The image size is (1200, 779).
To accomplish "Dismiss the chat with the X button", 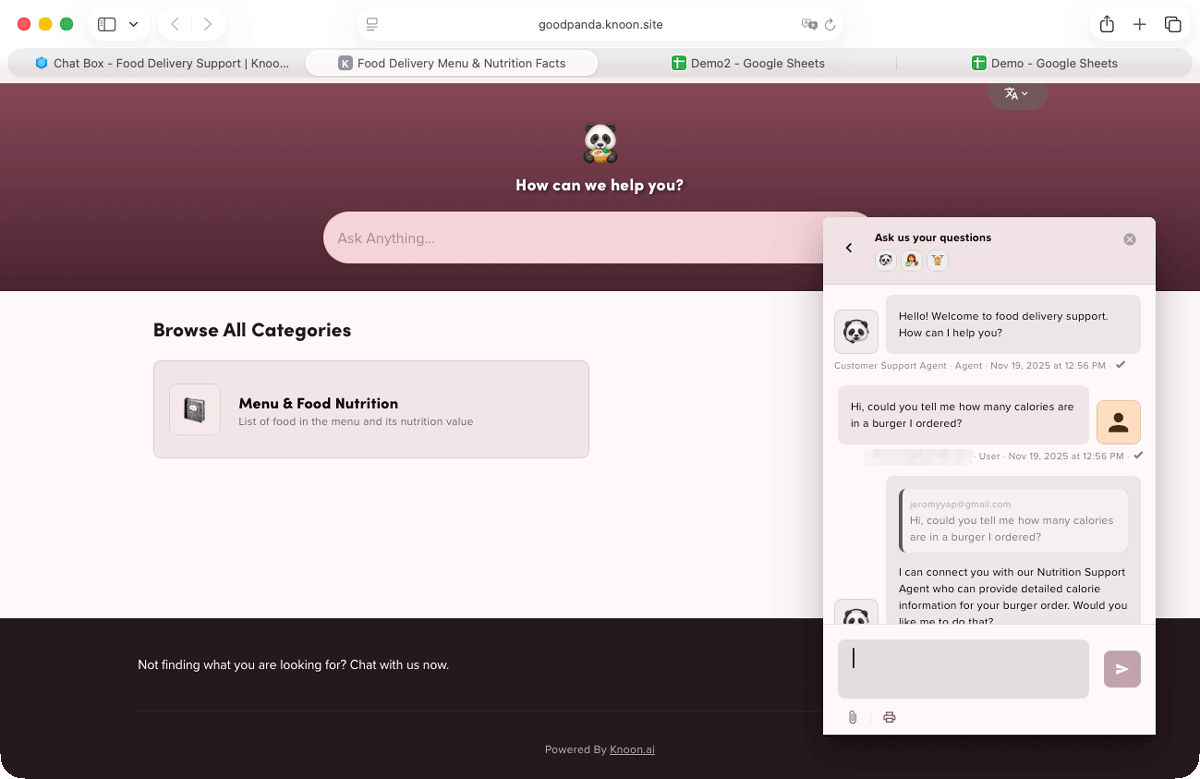I will coord(1130,239).
